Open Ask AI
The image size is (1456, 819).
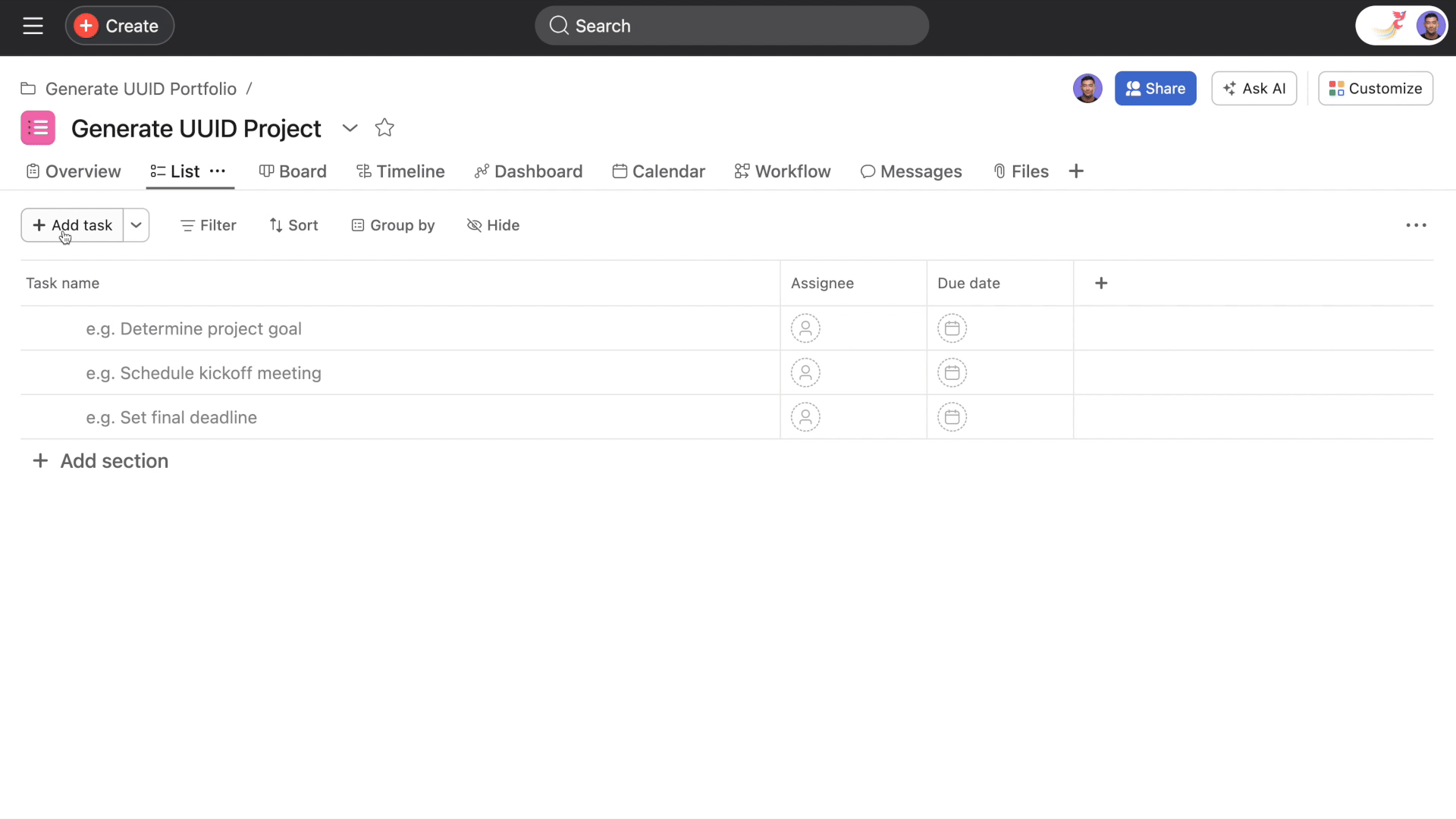pos(1254,89)
